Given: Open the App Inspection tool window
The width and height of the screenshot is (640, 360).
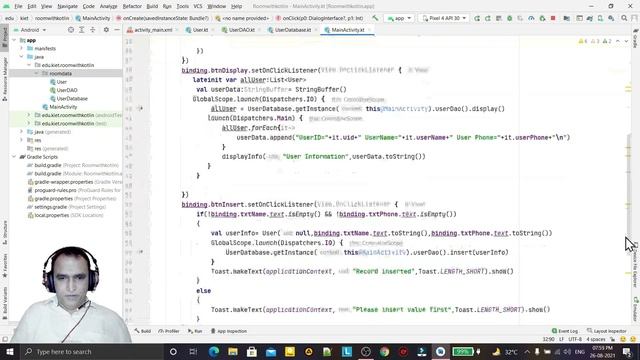Looking at the screenshot, I should (x=229, y=331).
